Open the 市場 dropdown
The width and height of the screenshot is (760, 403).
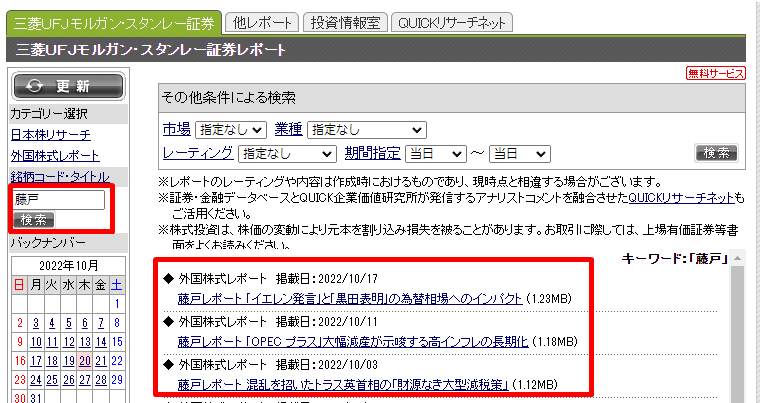pyautogui.click(x=231, y=130)
